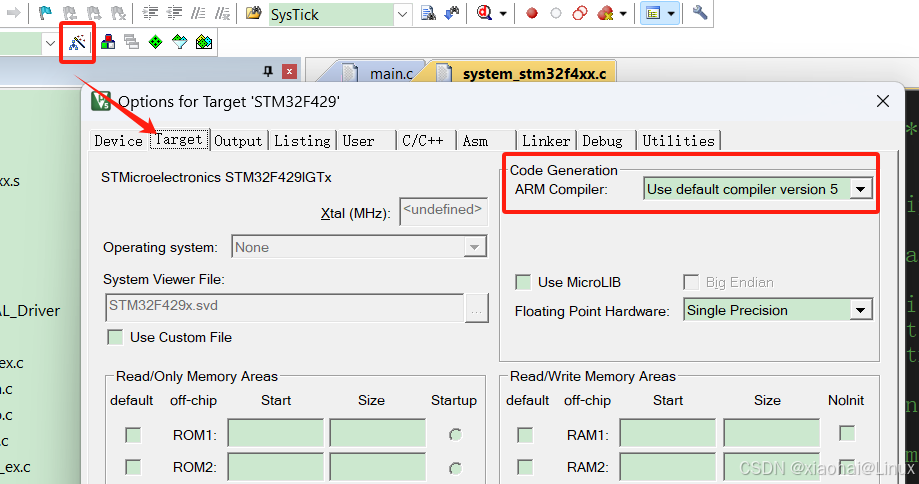This screenshot has height=484, width=919.
Task: Toggle bookmark flag icon in toolbar
Action: coord(45,13)
